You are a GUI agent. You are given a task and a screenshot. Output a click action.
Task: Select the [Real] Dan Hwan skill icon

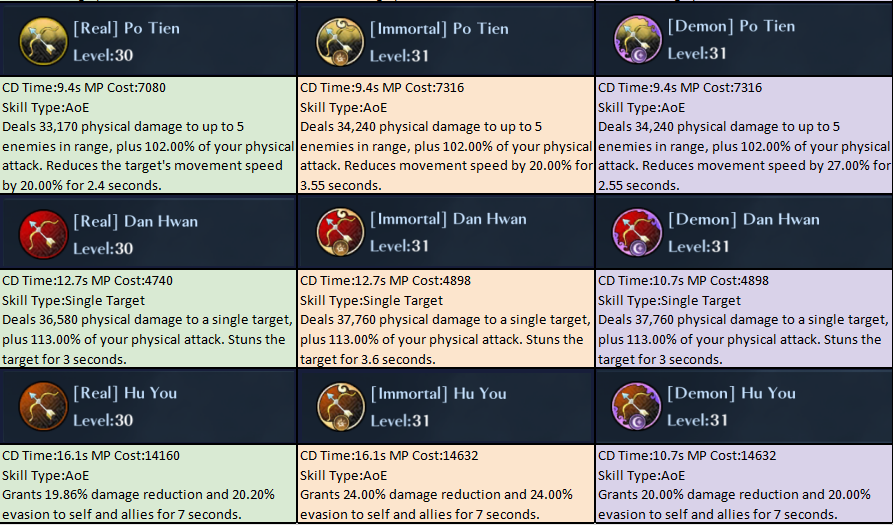click(x=44, y=234)
